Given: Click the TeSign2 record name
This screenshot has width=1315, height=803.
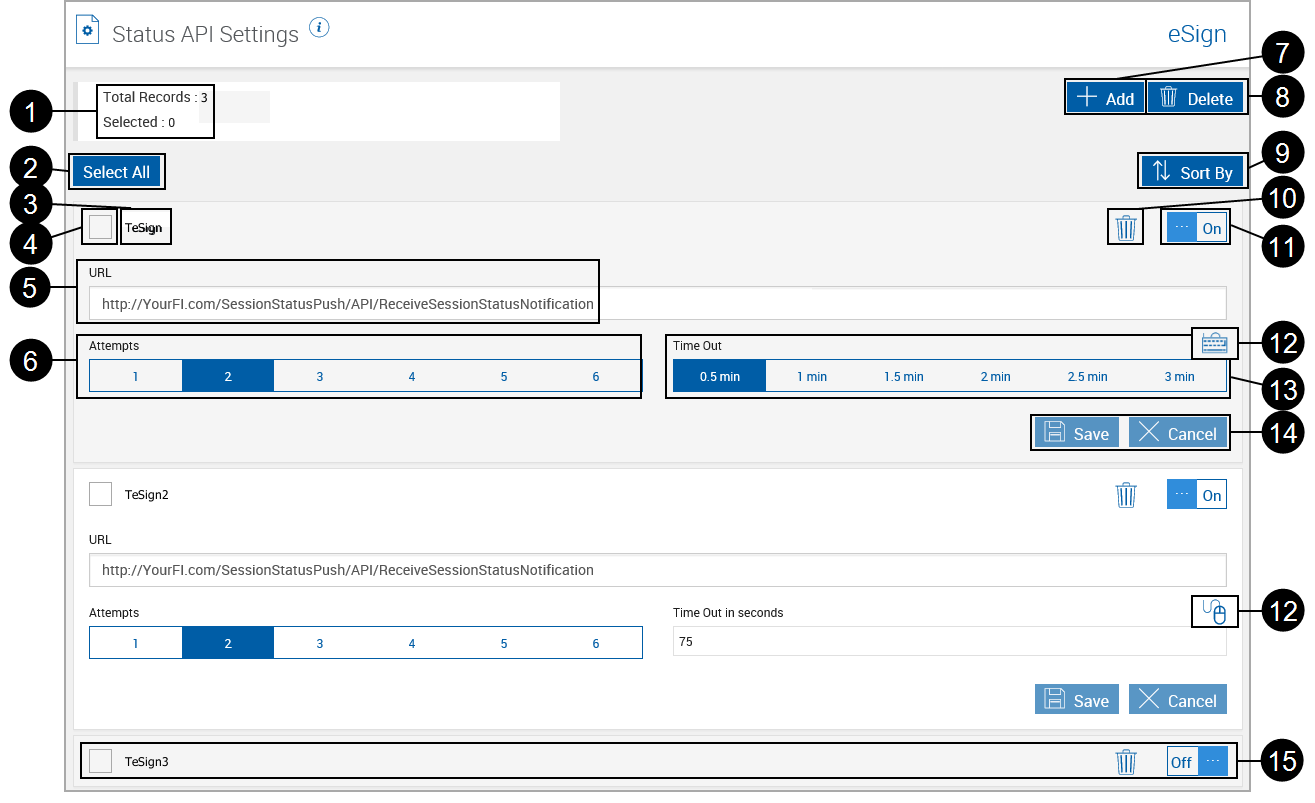Looking at the screenshot, I should click(x=147, y=495).
